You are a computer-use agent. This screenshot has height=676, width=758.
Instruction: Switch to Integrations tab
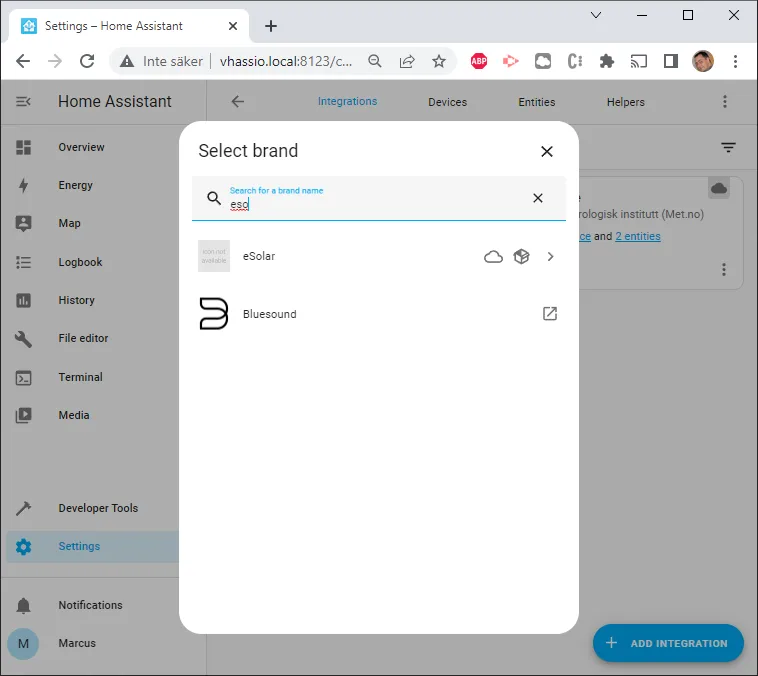coord(347,101)
